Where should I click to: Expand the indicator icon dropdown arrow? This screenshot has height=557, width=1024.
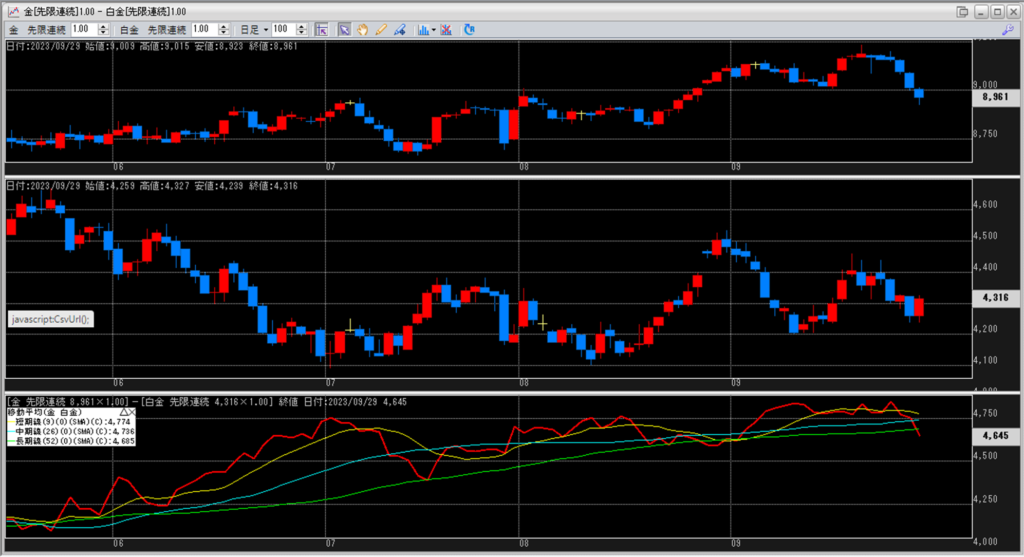[432, 30]
